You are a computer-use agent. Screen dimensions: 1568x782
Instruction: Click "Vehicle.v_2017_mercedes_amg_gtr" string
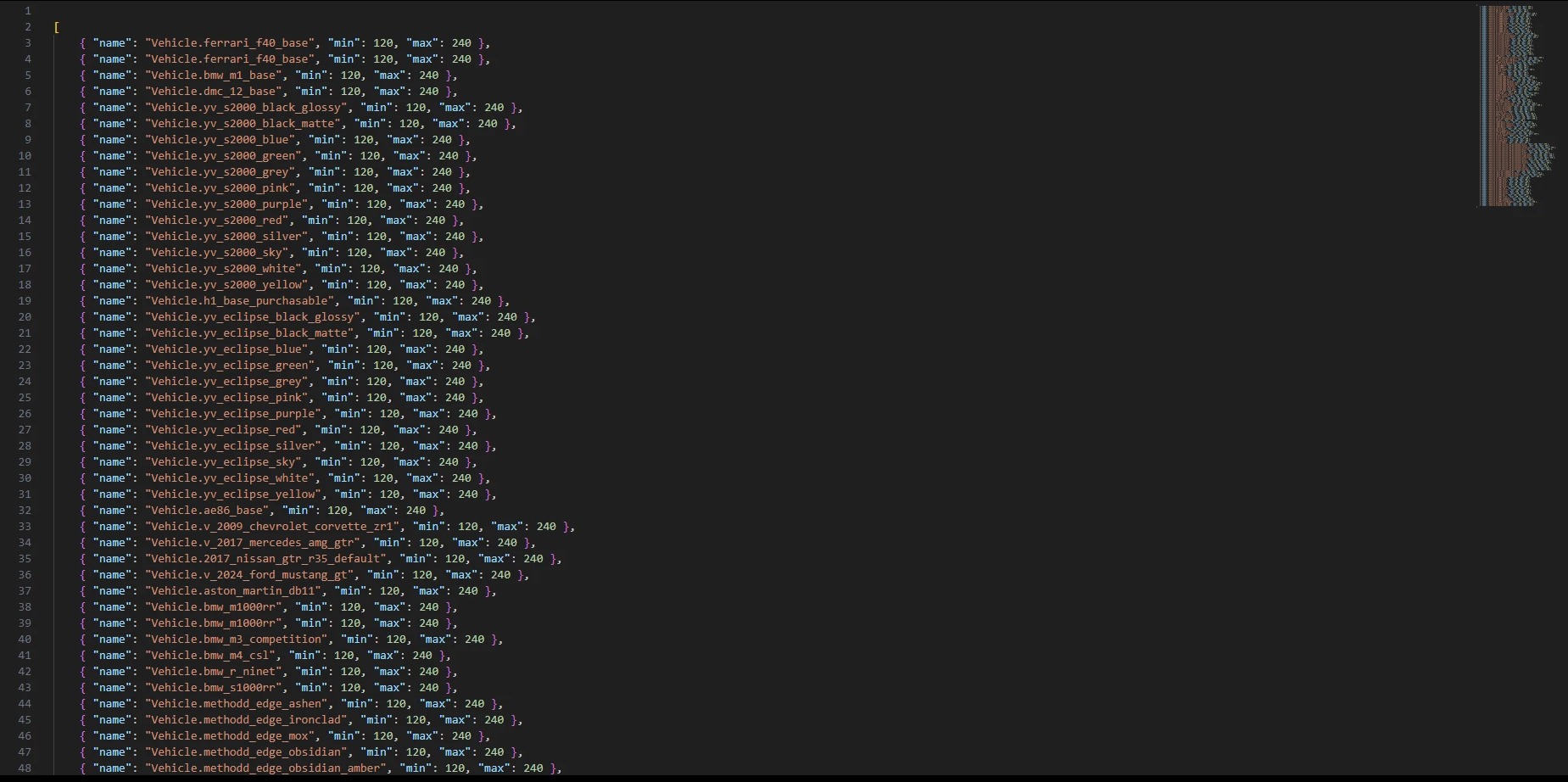tap(254, 543)
